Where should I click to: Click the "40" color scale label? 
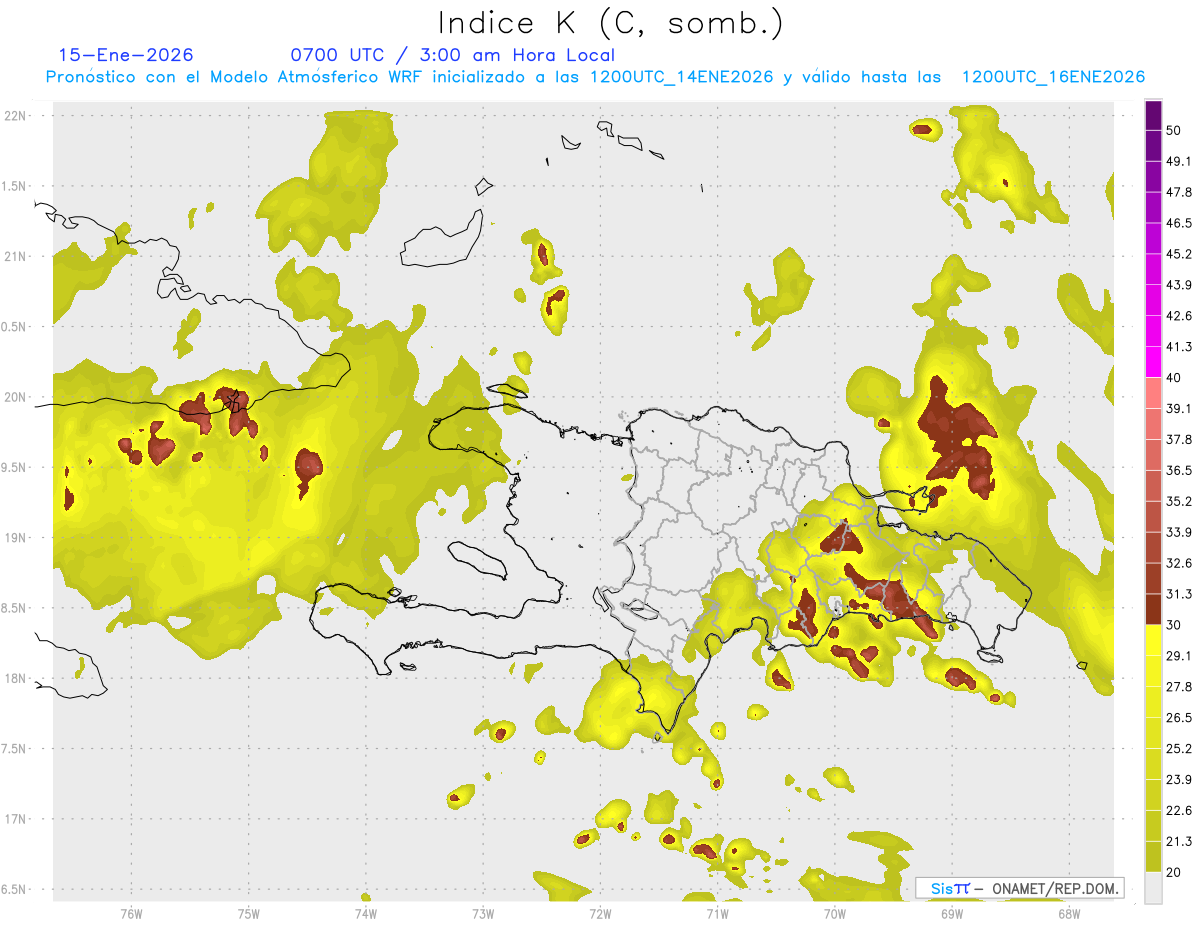tap(1174, 378)
